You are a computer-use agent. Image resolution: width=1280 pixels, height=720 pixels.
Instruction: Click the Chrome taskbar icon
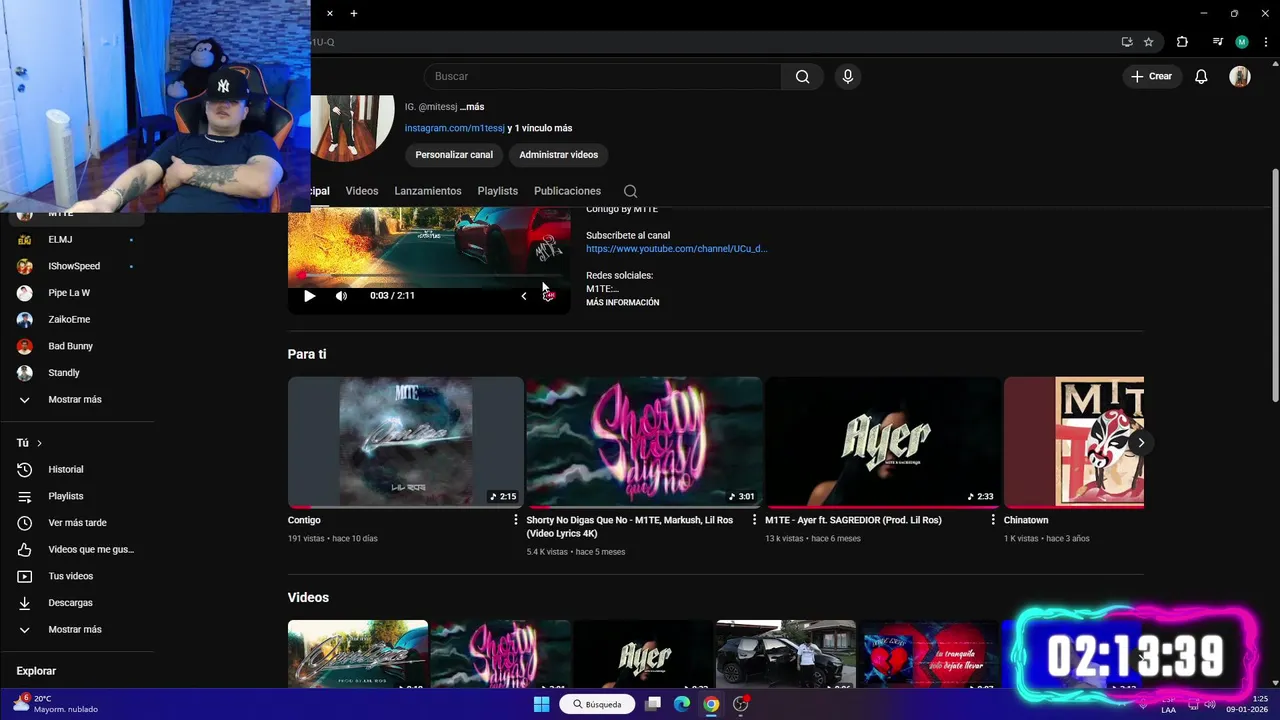click(711, 704)
